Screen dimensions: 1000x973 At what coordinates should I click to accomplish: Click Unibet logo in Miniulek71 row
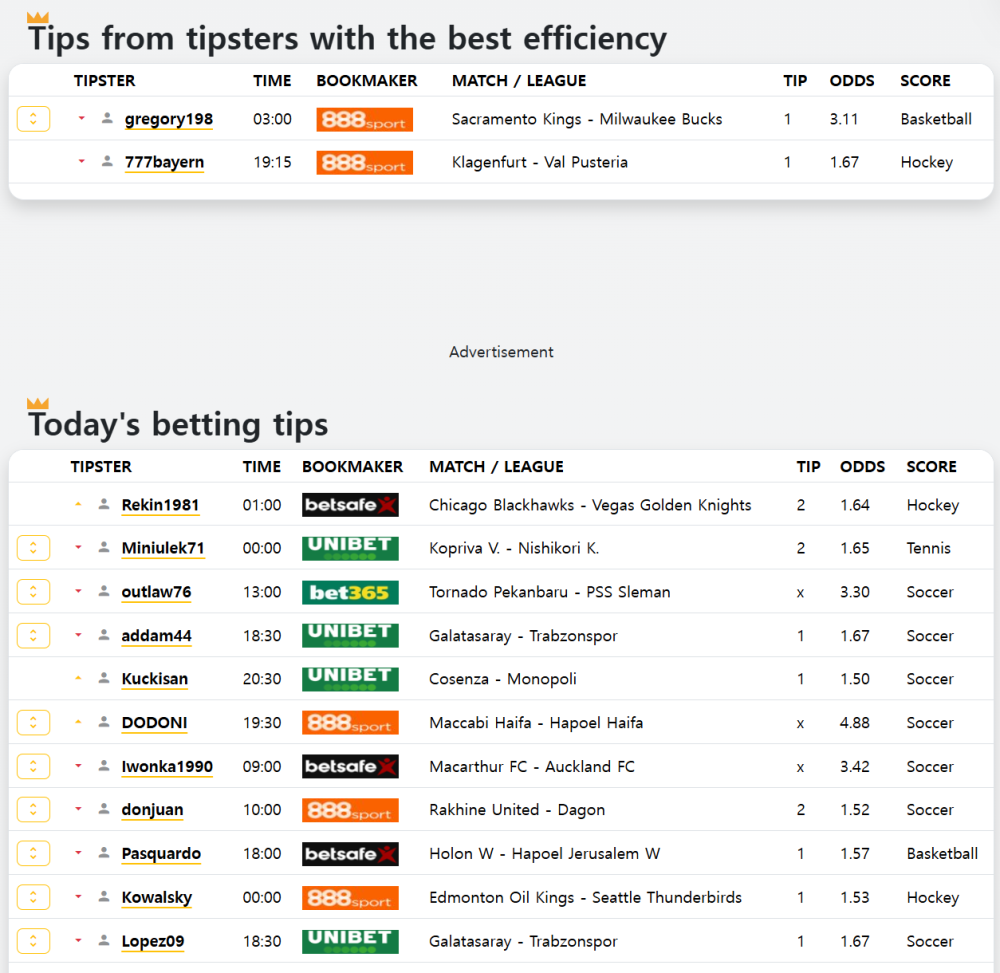point(350,548)
